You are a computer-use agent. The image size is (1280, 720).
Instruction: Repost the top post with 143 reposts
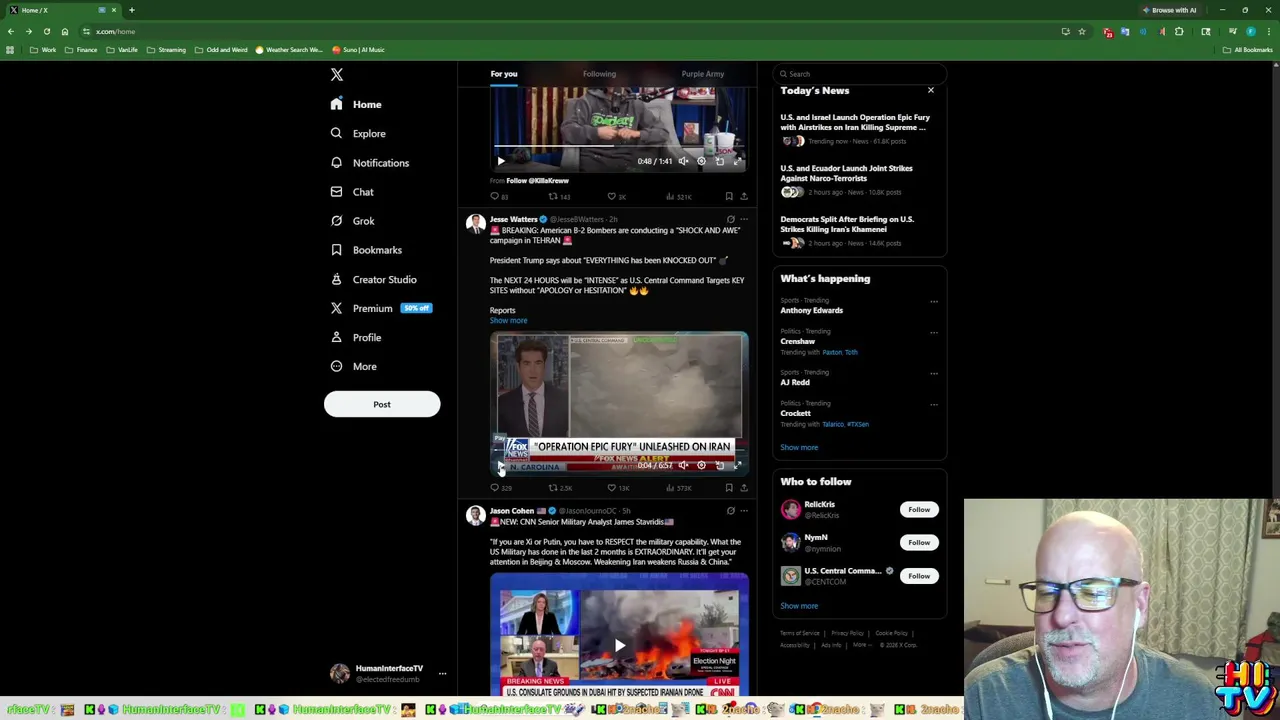[558, 197]
